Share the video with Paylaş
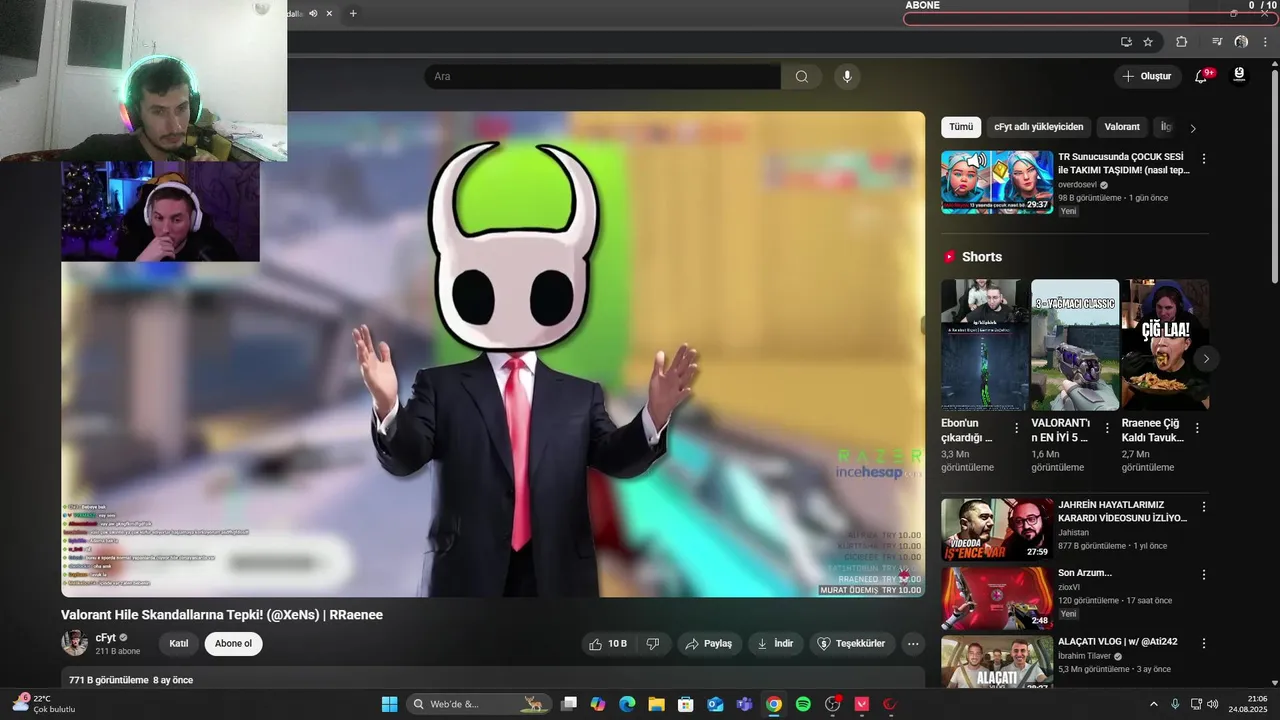This screenshot has height=720, width=1280. [x=708, y=644]
